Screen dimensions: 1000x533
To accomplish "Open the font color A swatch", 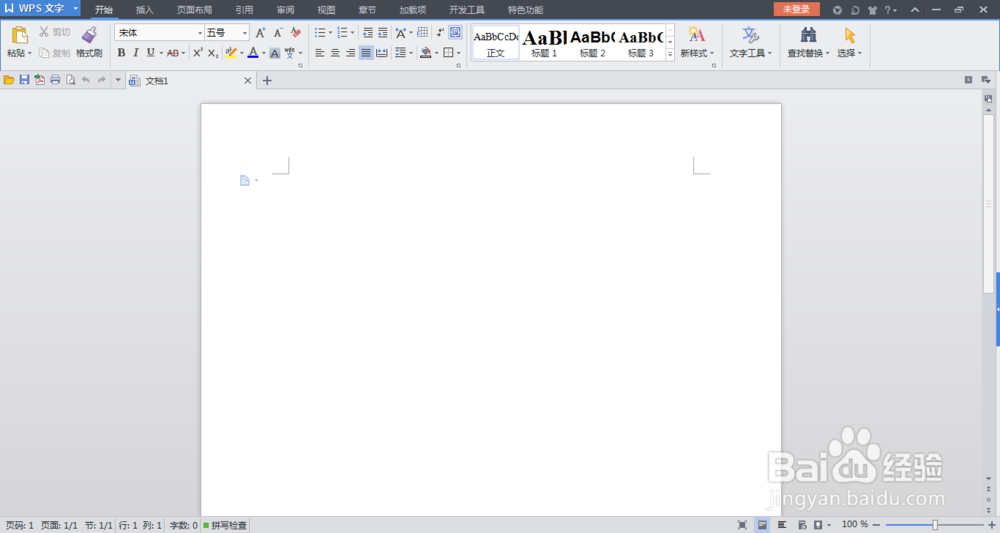I will [x=253, y=53].
